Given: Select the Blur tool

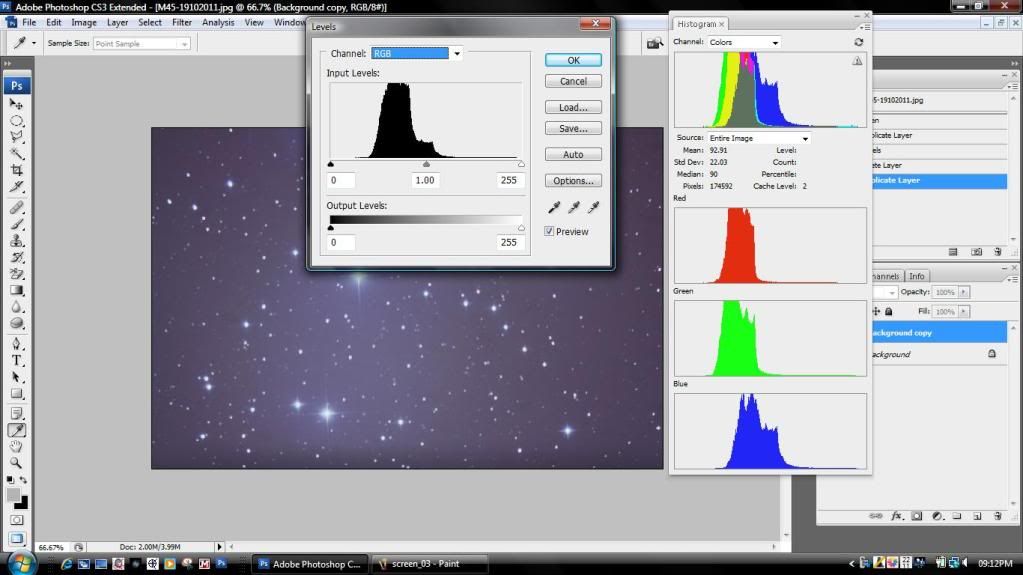Looking at the screenshot, I should [16, 307].
